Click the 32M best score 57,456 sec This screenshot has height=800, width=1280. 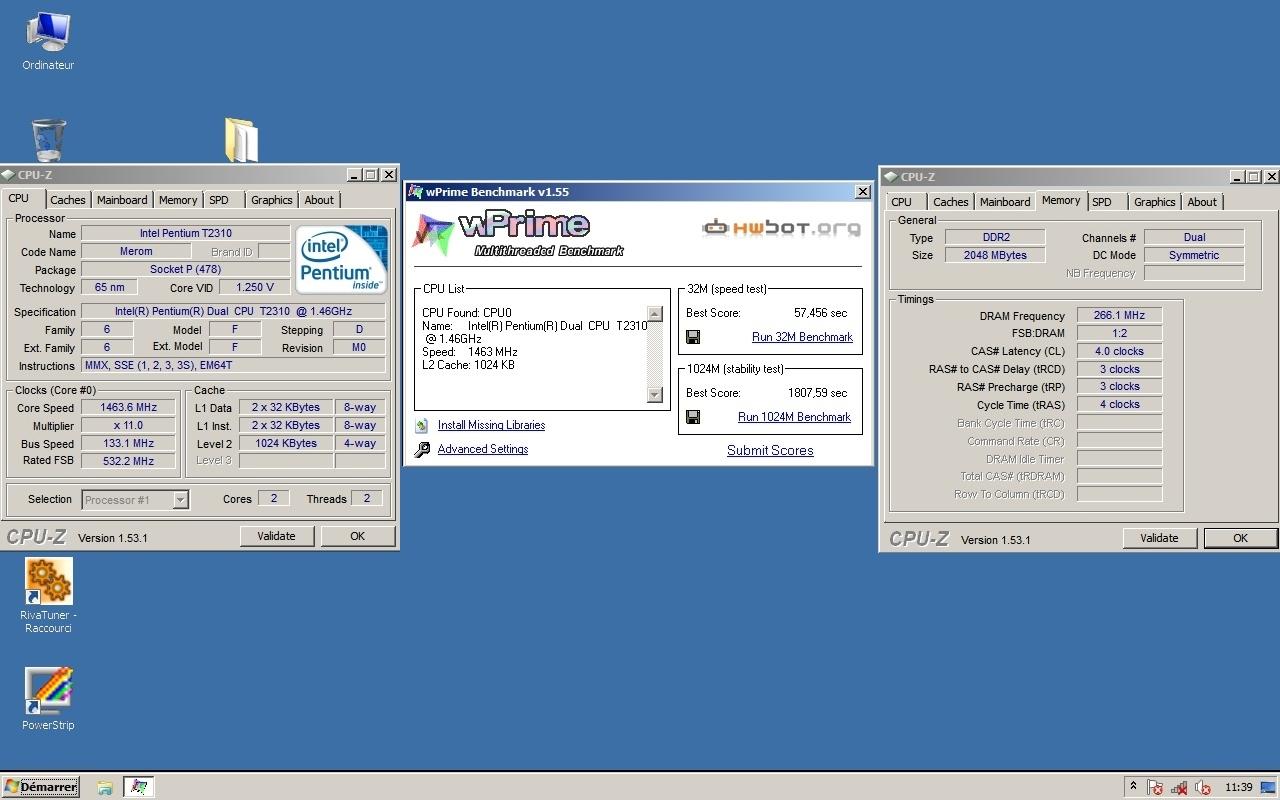pos(820,313)
